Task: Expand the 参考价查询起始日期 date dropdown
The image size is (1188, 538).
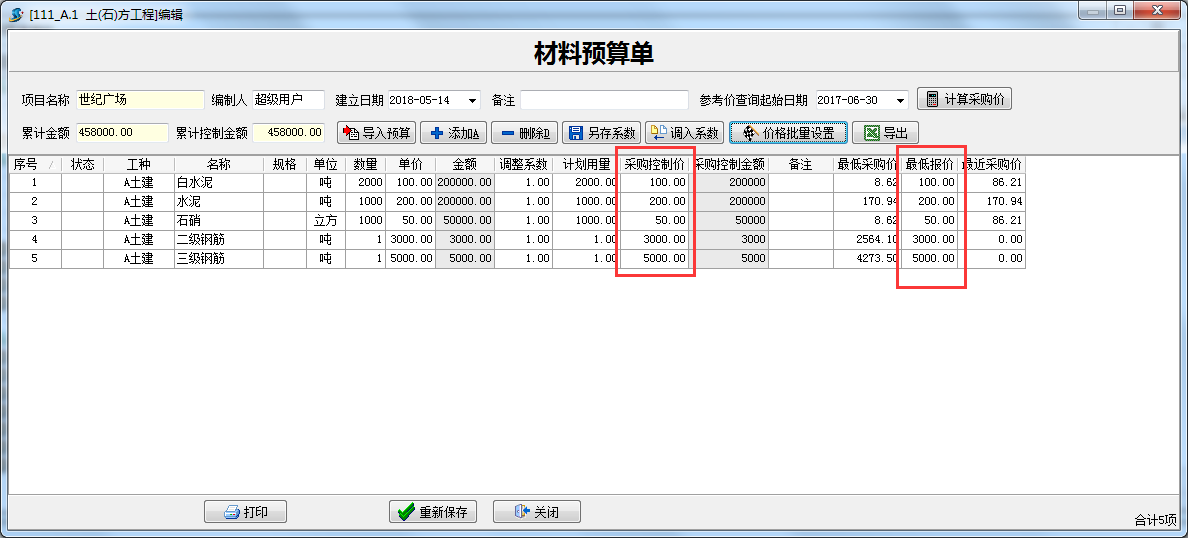Action: [x=900, y=101]
